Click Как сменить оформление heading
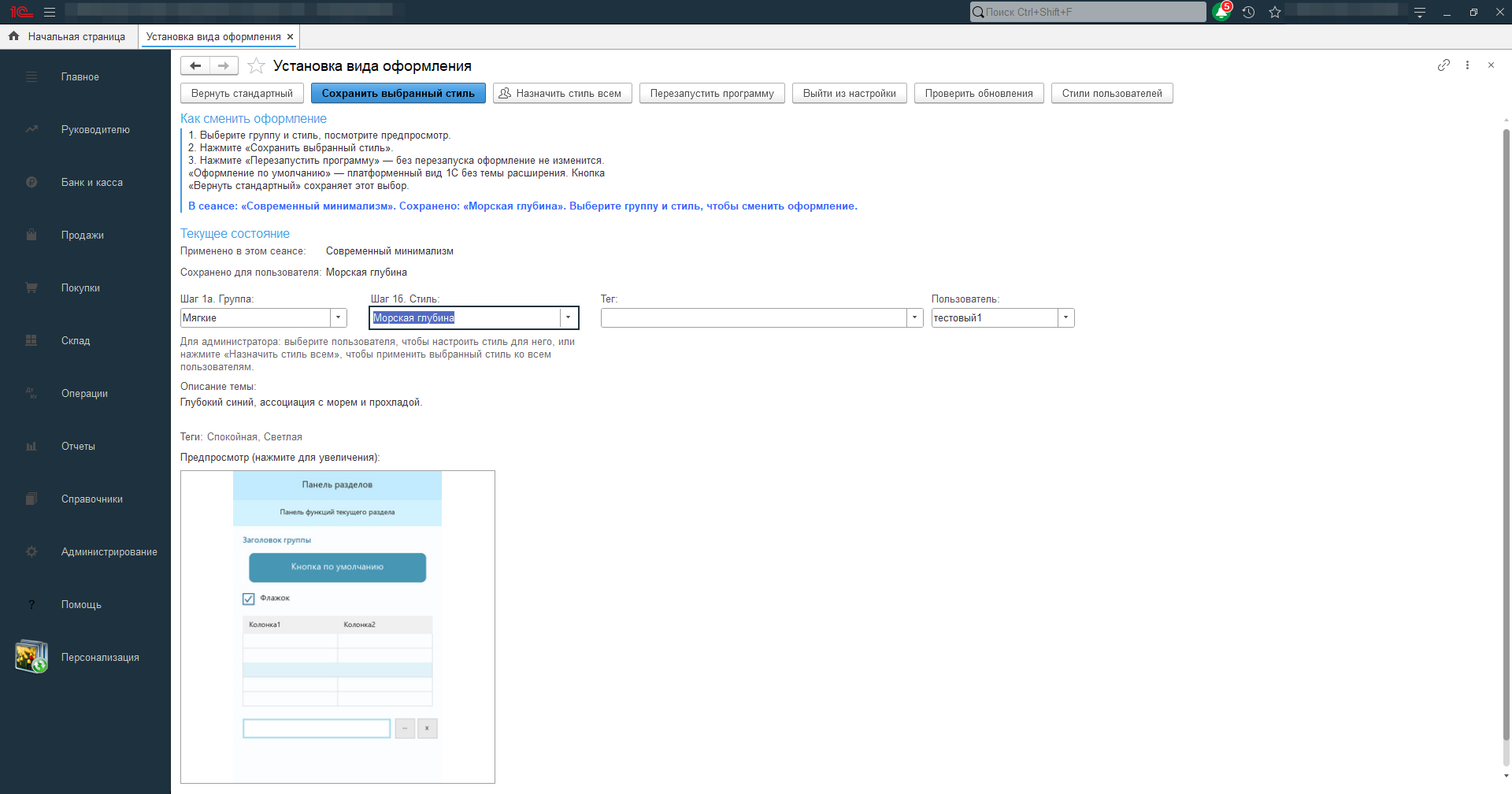Screen dimensions: 1512x794 click(254, 119)
